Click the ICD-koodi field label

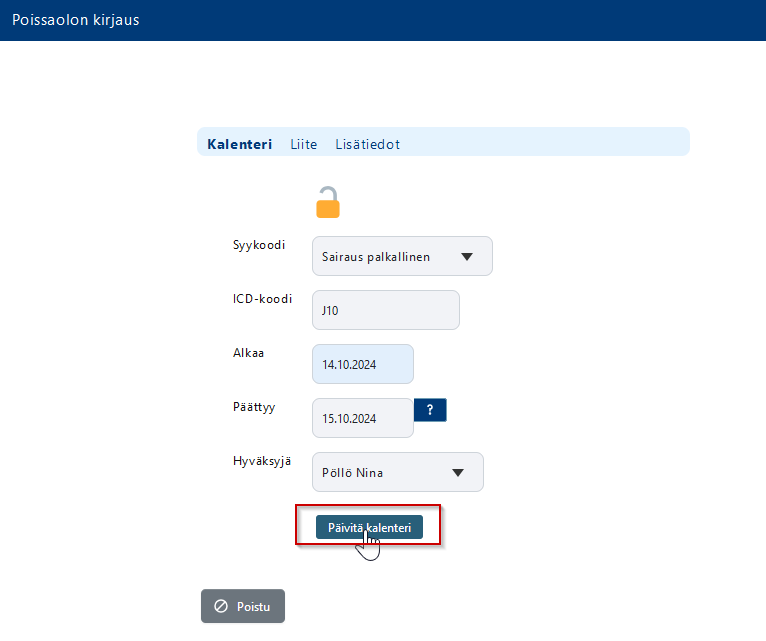262,298
